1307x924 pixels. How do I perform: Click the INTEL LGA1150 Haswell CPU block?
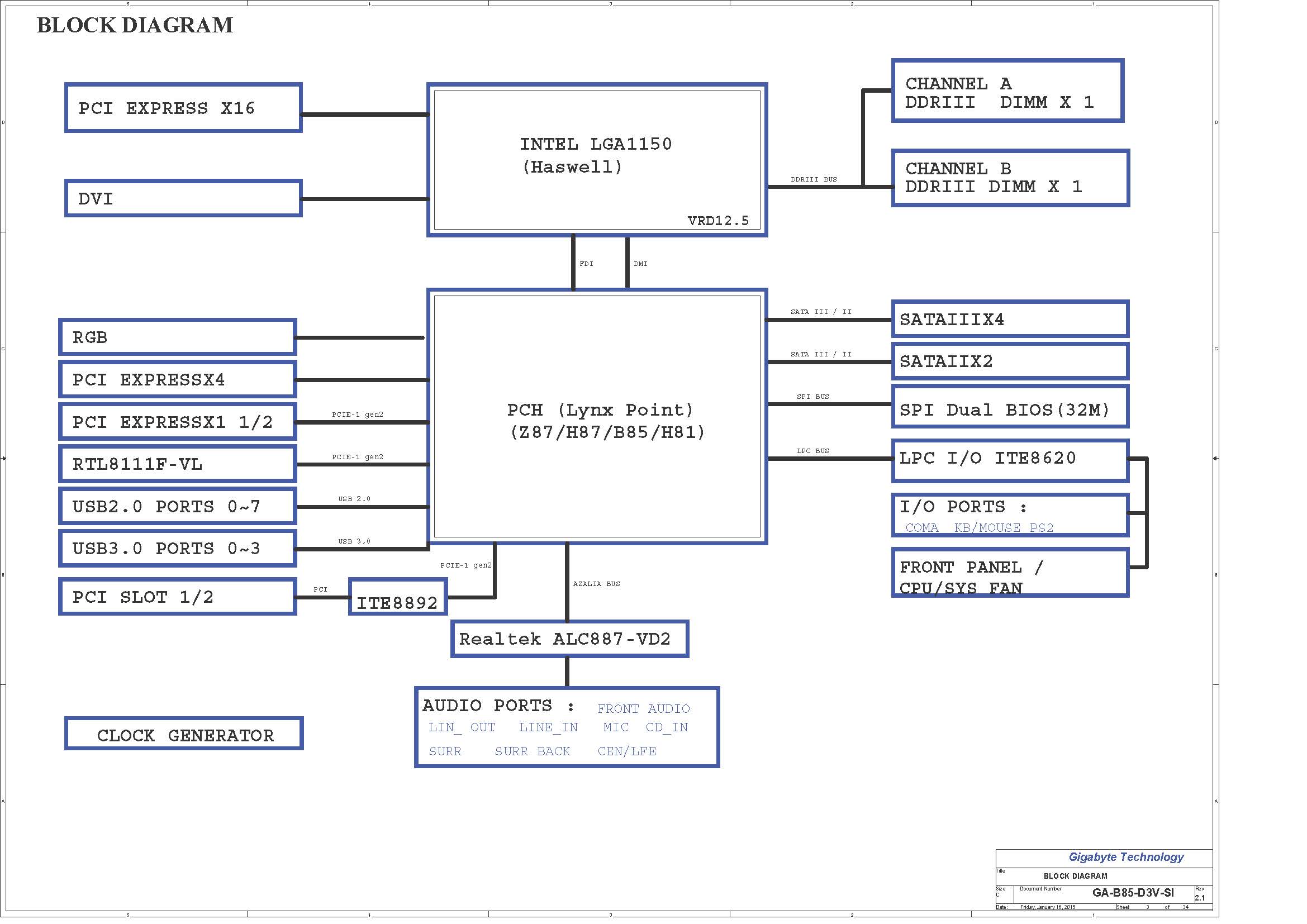click(x=597, y=159)
